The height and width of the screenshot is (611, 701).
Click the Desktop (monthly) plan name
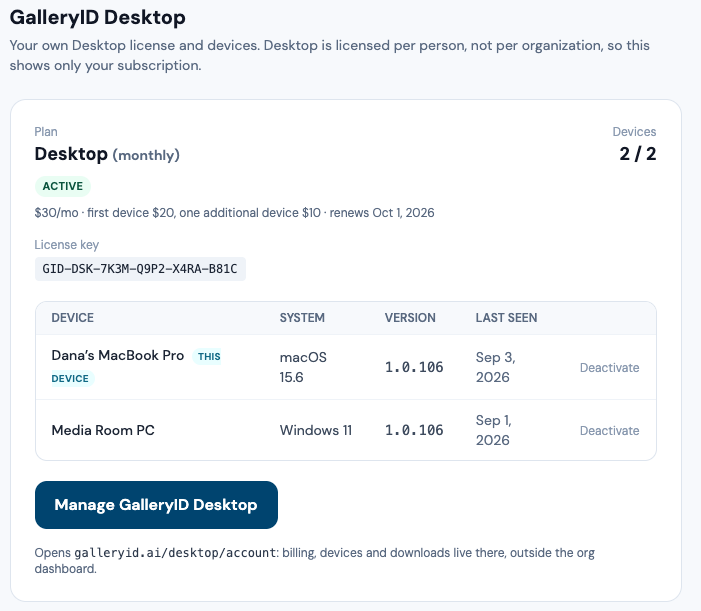pyautogui.click(x=107, y=154)
